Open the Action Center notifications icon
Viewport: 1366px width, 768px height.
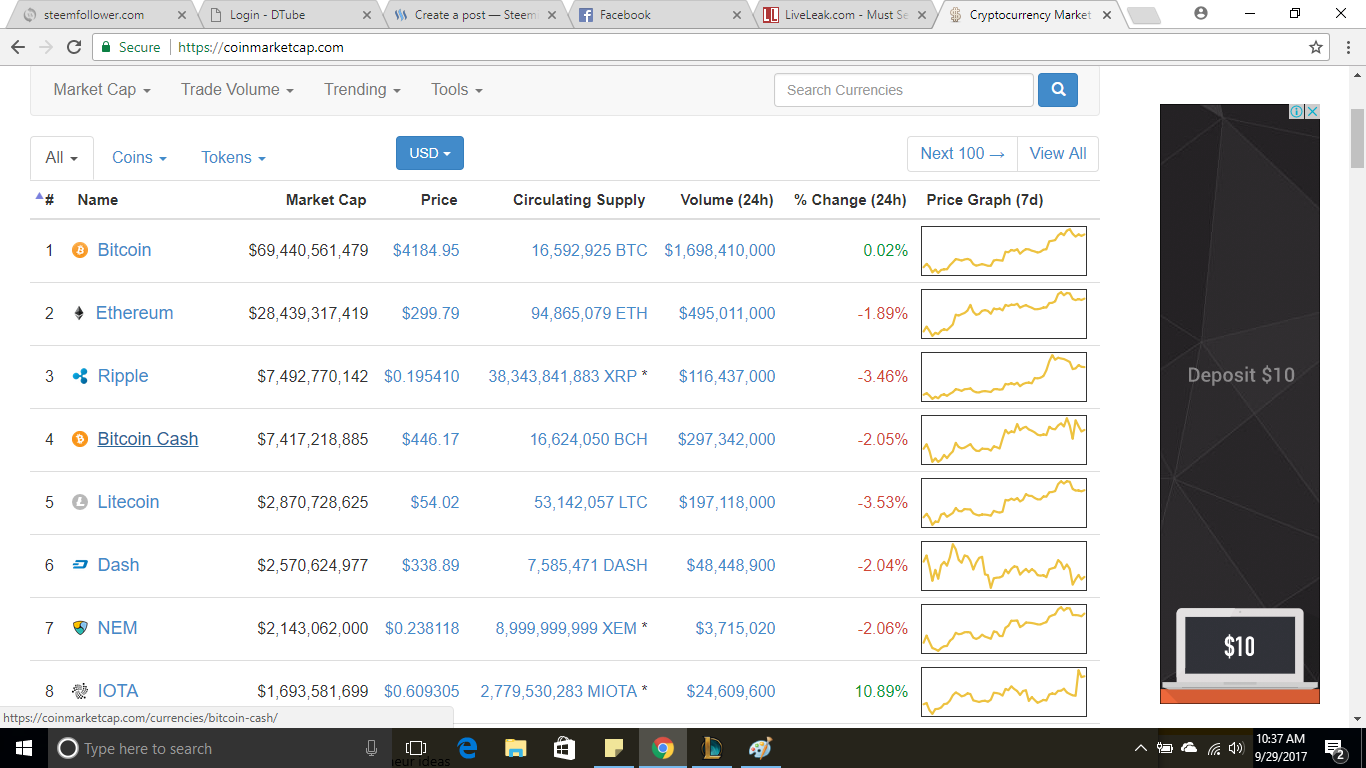point(1334,748)
